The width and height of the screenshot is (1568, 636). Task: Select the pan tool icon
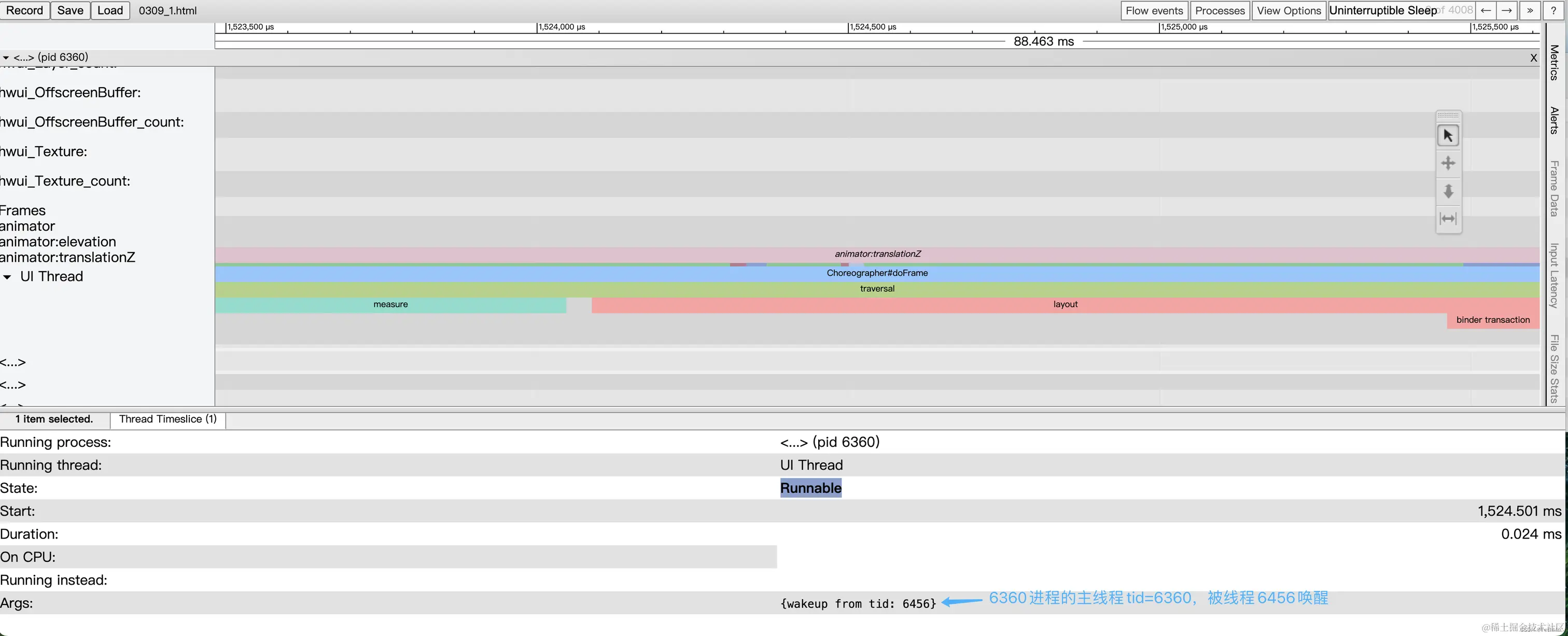[1448, 163]
